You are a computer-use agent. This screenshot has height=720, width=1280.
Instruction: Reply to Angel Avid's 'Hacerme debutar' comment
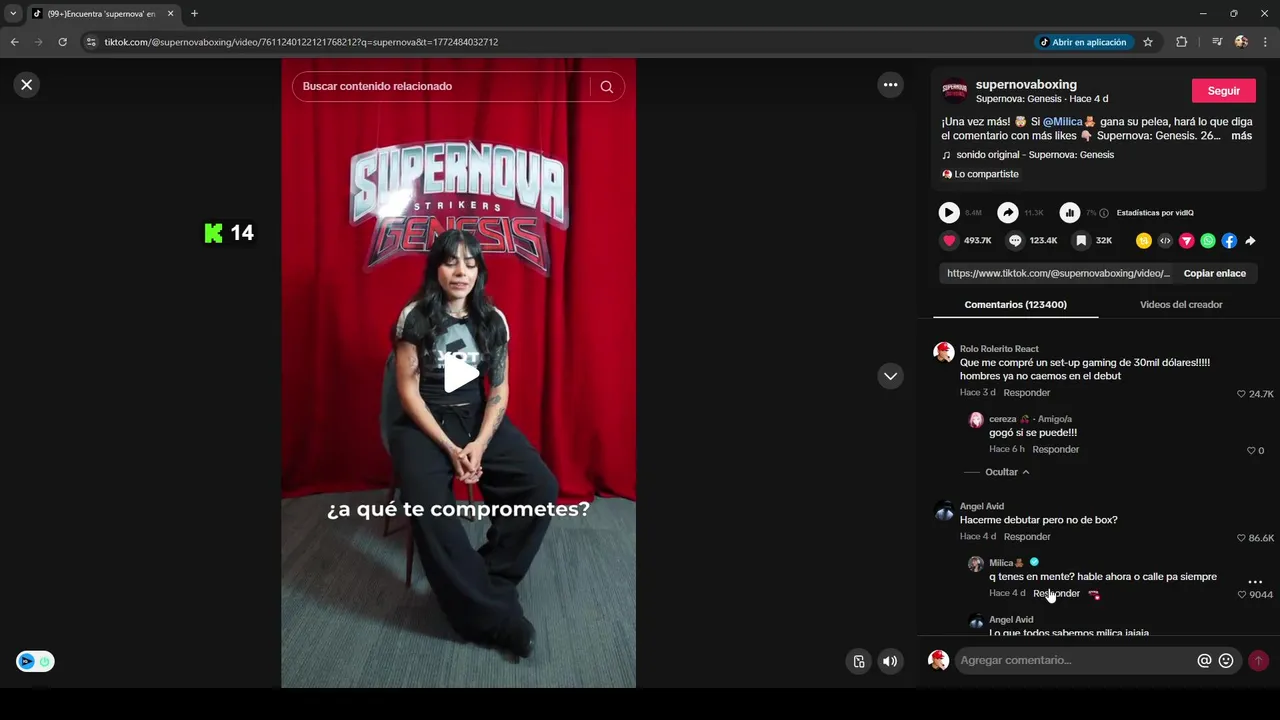pyautogui.click(x=1027, y=537)
